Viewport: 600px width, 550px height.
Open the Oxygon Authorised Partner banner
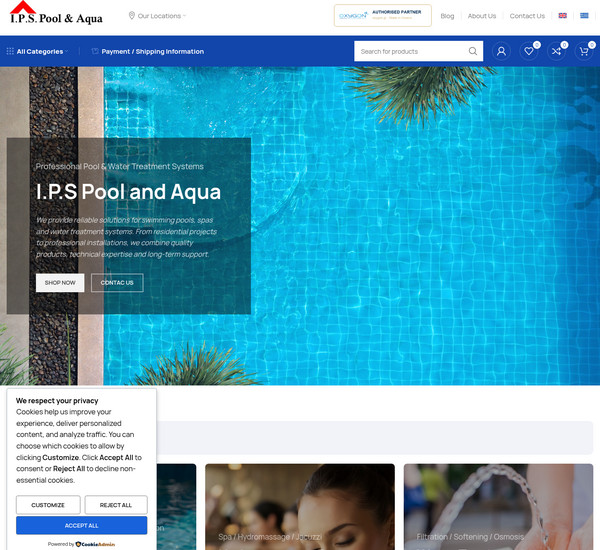click(383, 15)
